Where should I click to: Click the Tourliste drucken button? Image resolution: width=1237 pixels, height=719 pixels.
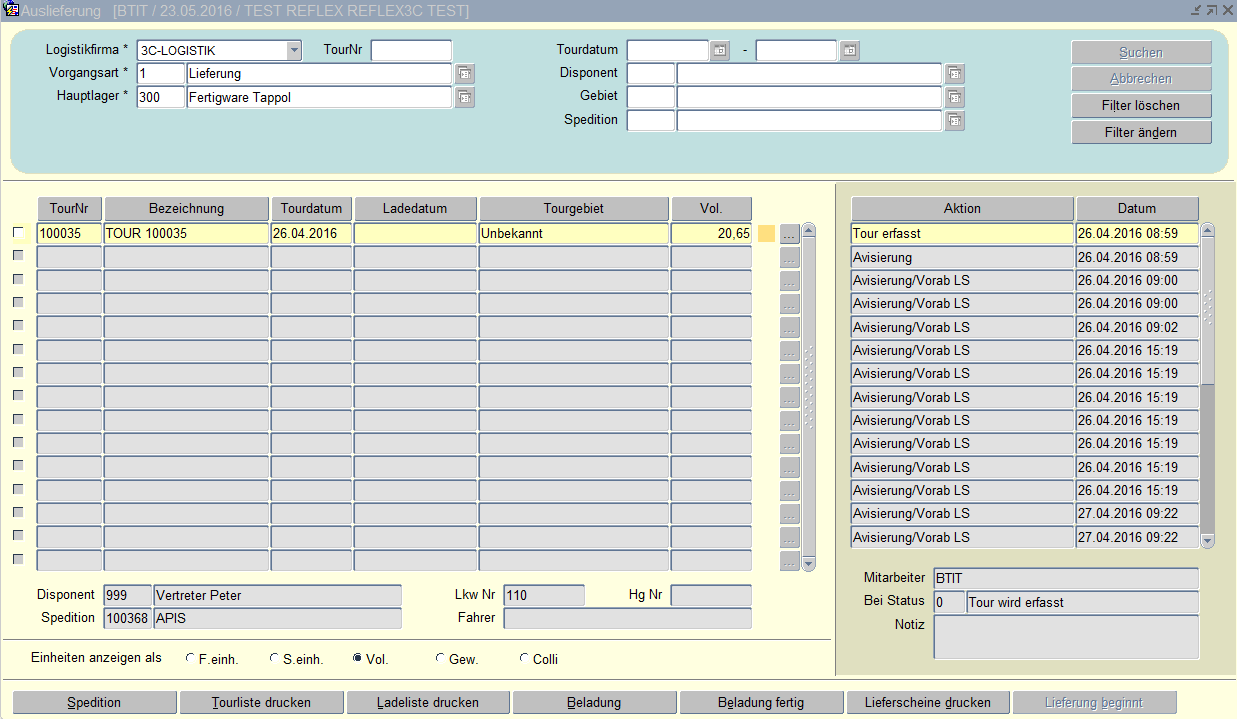pyautogui.click(x=261, y=703)
